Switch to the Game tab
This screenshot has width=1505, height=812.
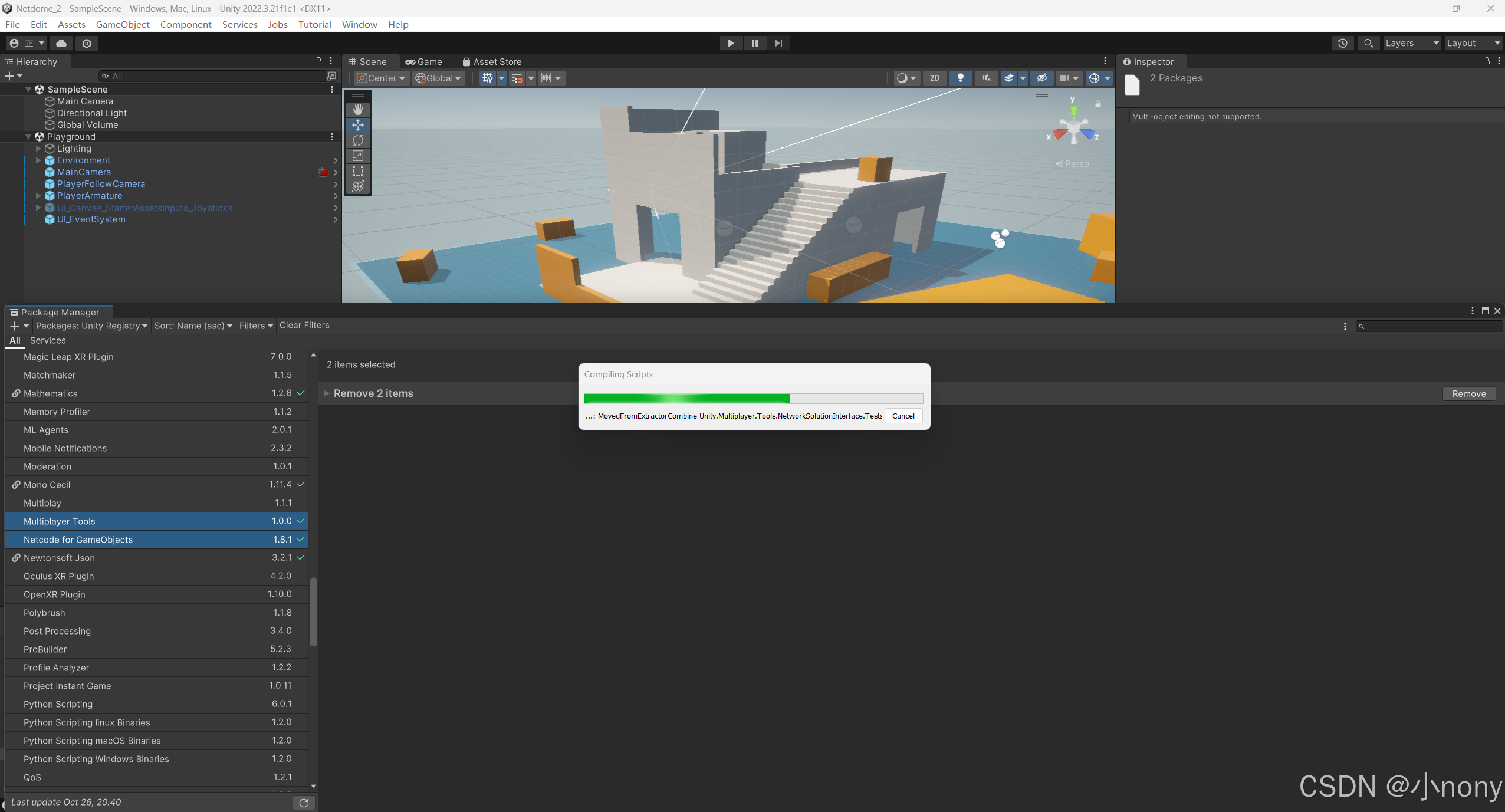click(x=424, y=61)
